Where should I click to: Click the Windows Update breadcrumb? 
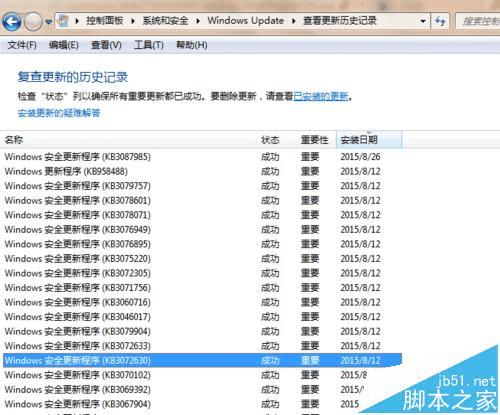246,21
